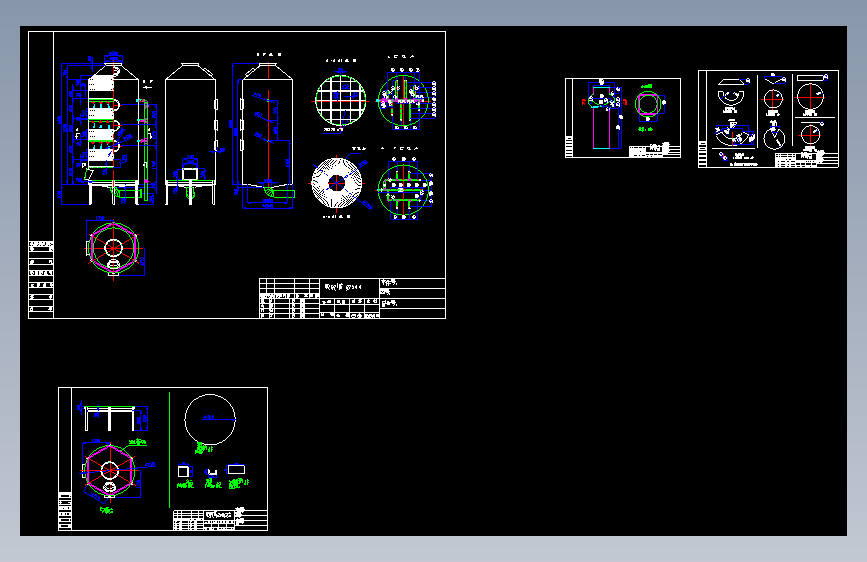This screenshot has width=867, height=562.
Task: Select the title block of the small middle sheet
Action: tap(654, 150)
